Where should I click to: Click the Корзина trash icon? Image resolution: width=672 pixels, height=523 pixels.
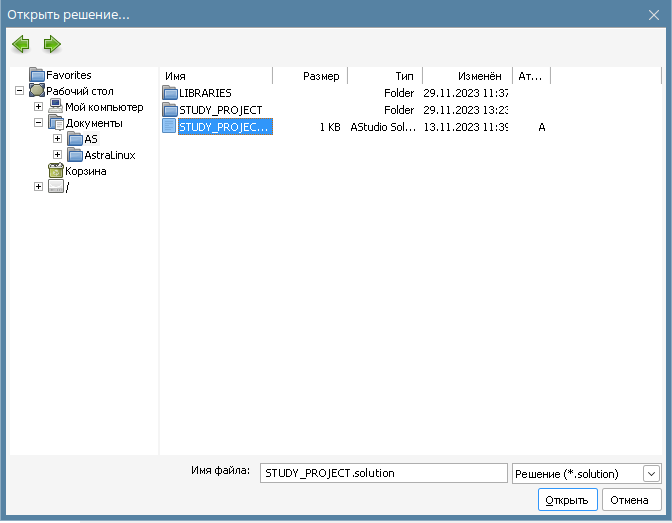(56, 171)
